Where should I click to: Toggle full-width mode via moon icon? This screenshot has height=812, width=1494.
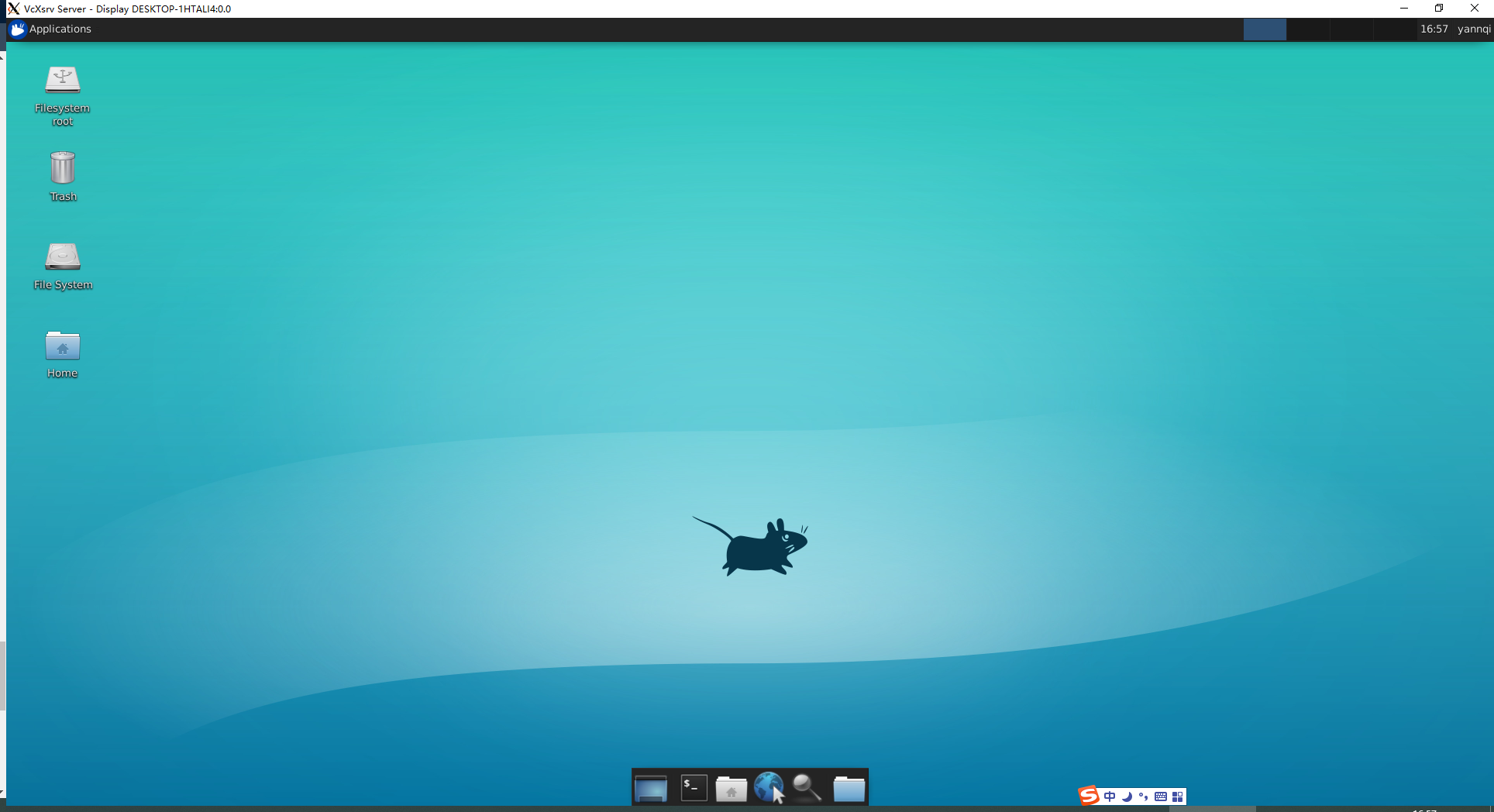point(1127,796)
